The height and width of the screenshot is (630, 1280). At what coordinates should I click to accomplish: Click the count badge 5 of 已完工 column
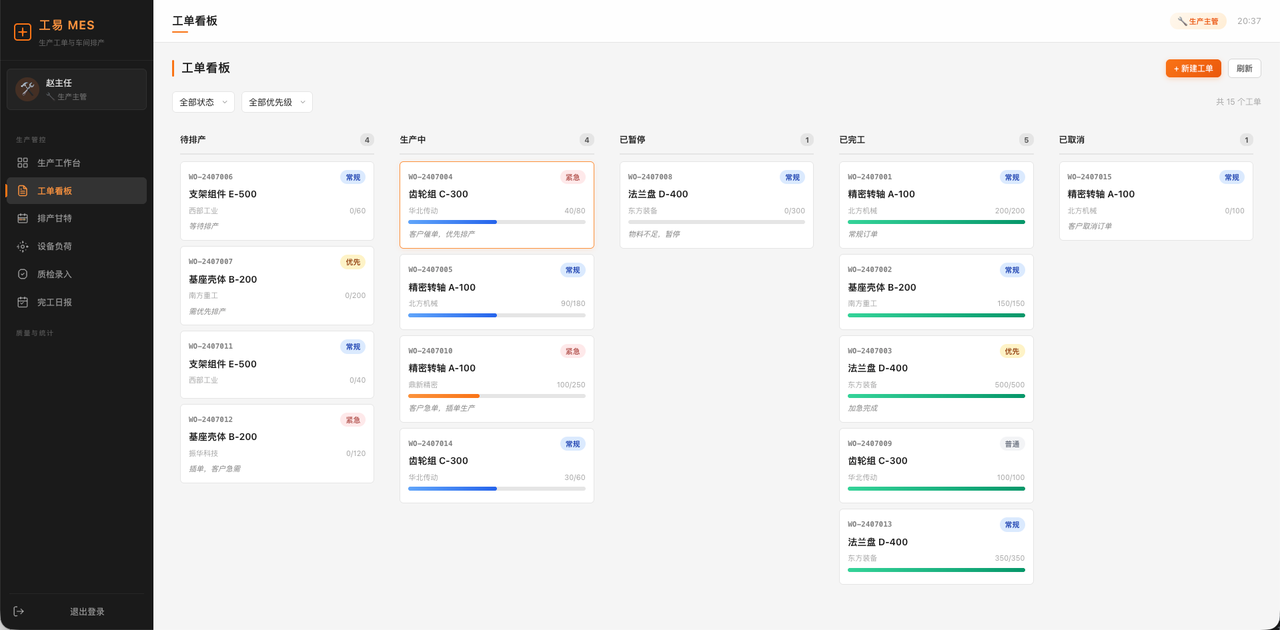pos(1026,140)
